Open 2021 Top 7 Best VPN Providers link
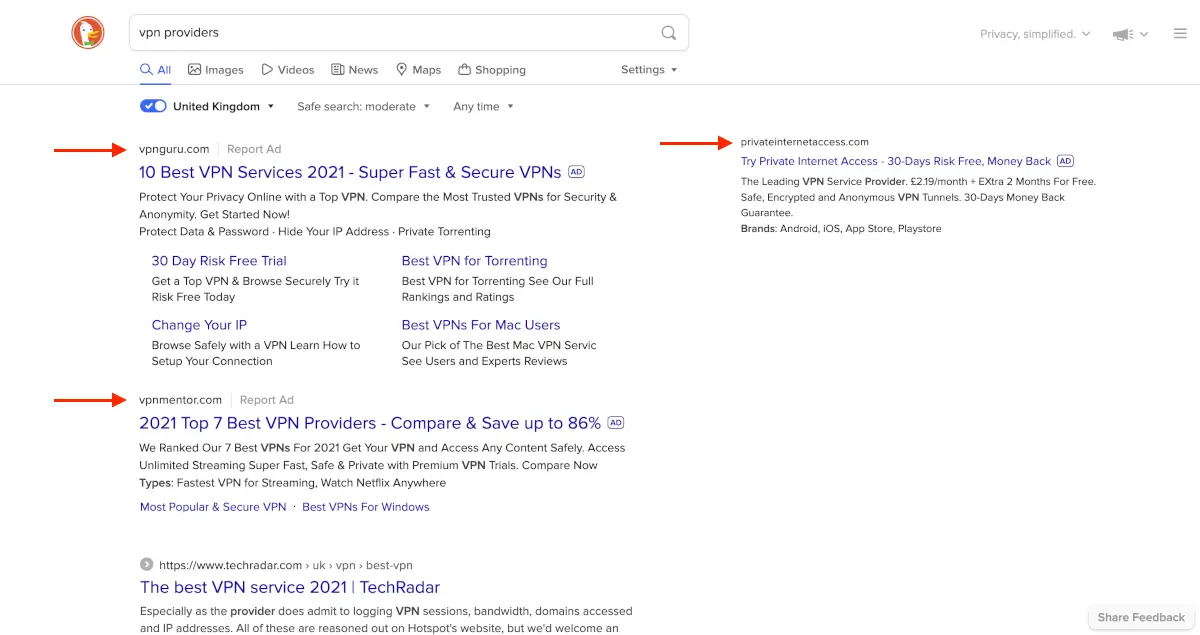Viewport: 1200px width, 635px height. click(370, 423)
